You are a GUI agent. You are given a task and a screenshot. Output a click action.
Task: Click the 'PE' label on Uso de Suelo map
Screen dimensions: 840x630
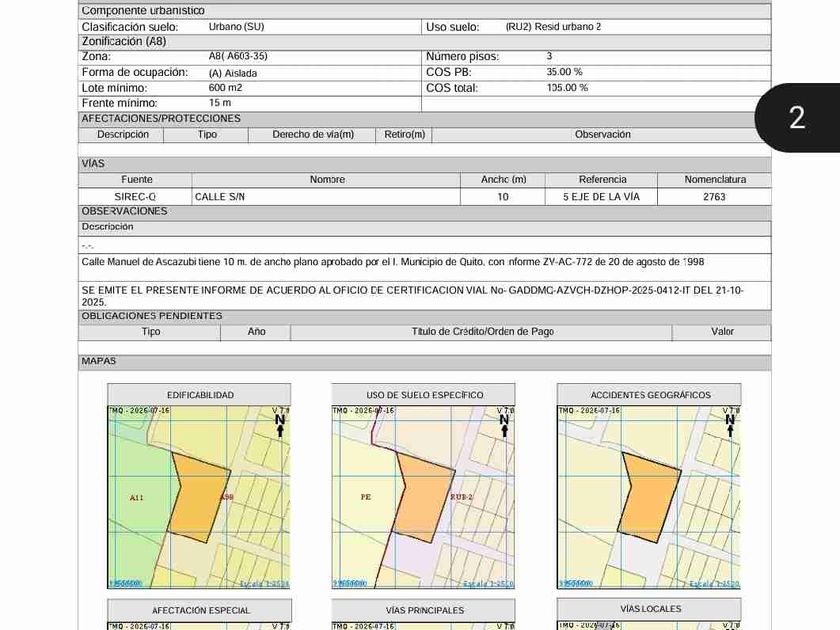[366, 497]
